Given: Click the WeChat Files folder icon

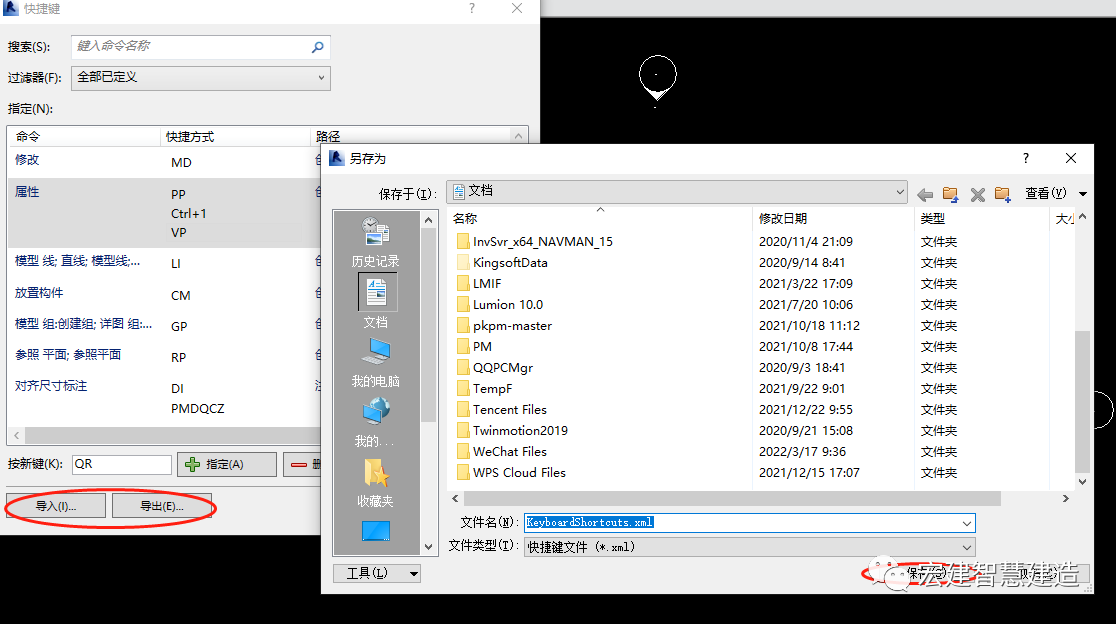Looking at the screenshot, I should (463, 452).
